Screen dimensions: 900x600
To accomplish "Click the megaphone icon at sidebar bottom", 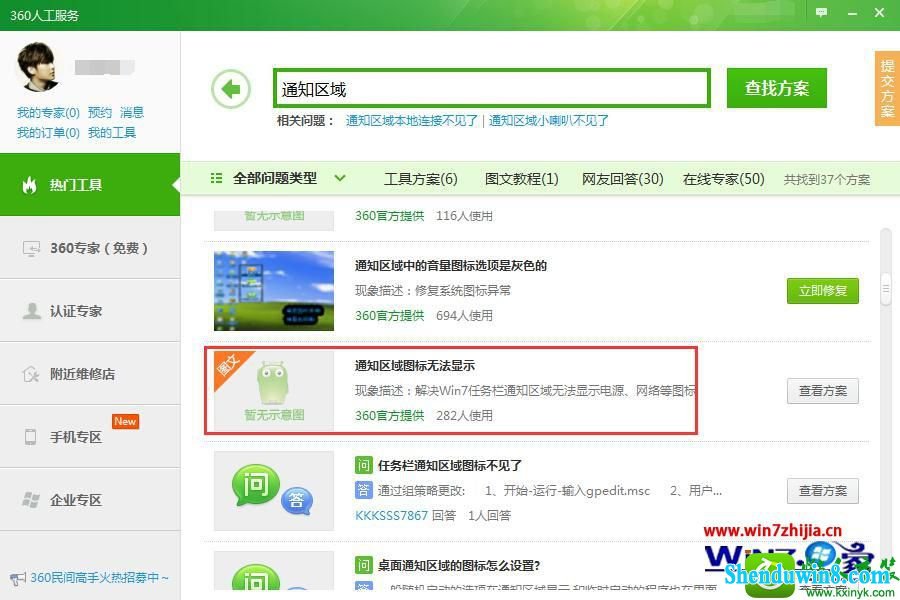I will 18,578.
